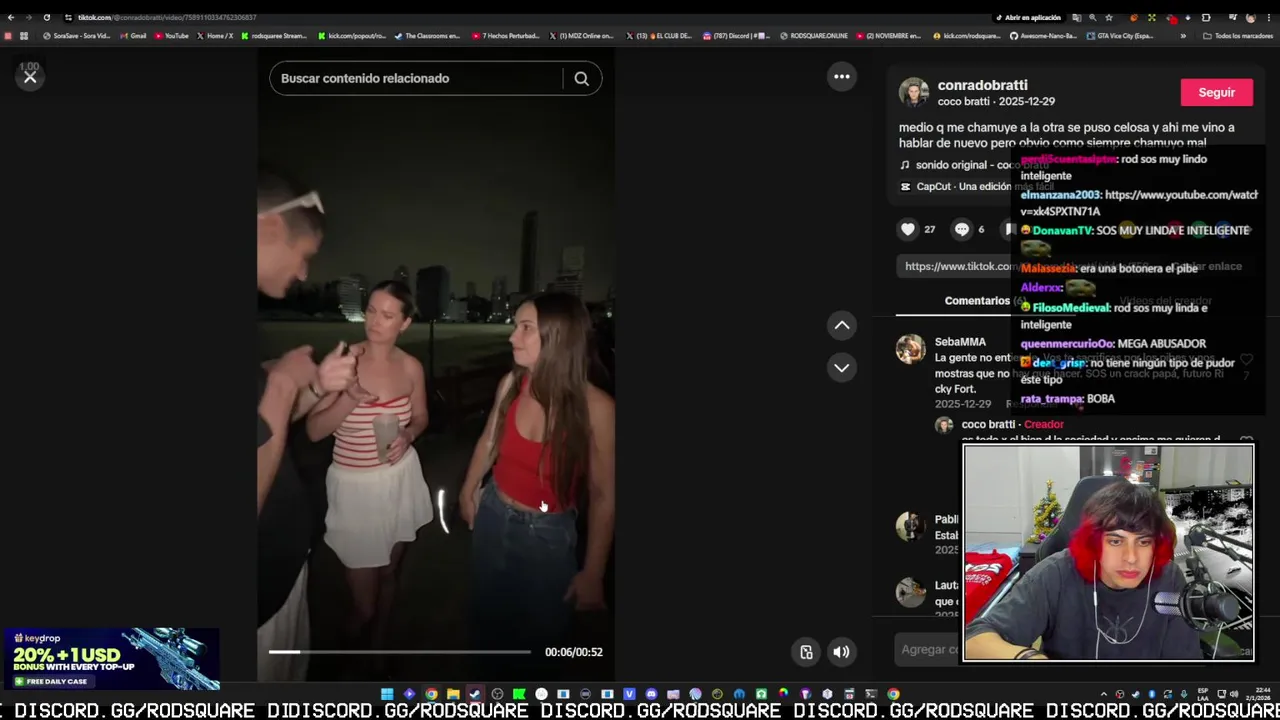The height and width of the screenshot is (720, 1280).
Task: Click the first Chrome icon on taskbar
Action: pyautogui.click(x=432, y=694)
